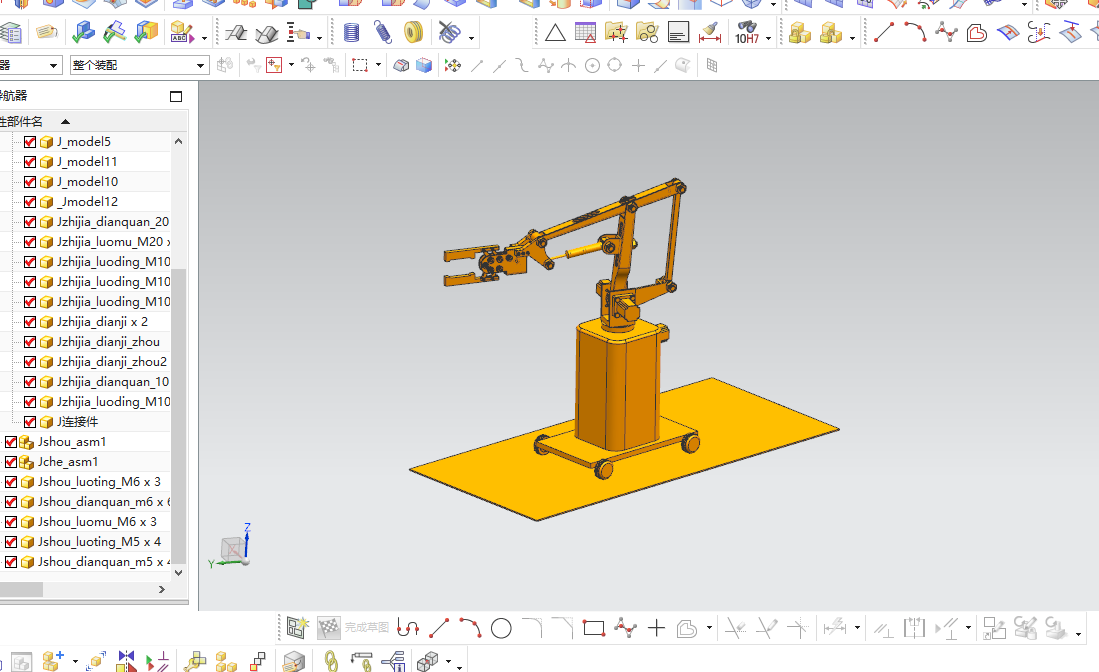Click the navigator scrollbar up arrow
Viewport: 1099px width, 672px height.
coord(179,141)
